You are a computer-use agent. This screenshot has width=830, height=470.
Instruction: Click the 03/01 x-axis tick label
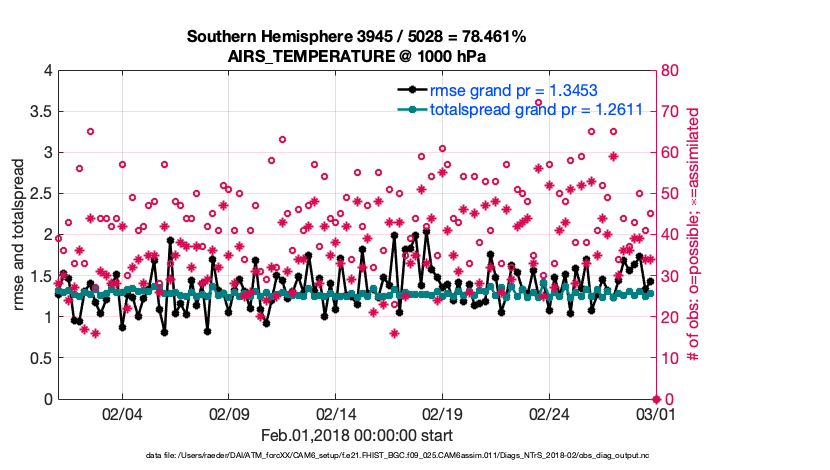[x=655, y=413]
